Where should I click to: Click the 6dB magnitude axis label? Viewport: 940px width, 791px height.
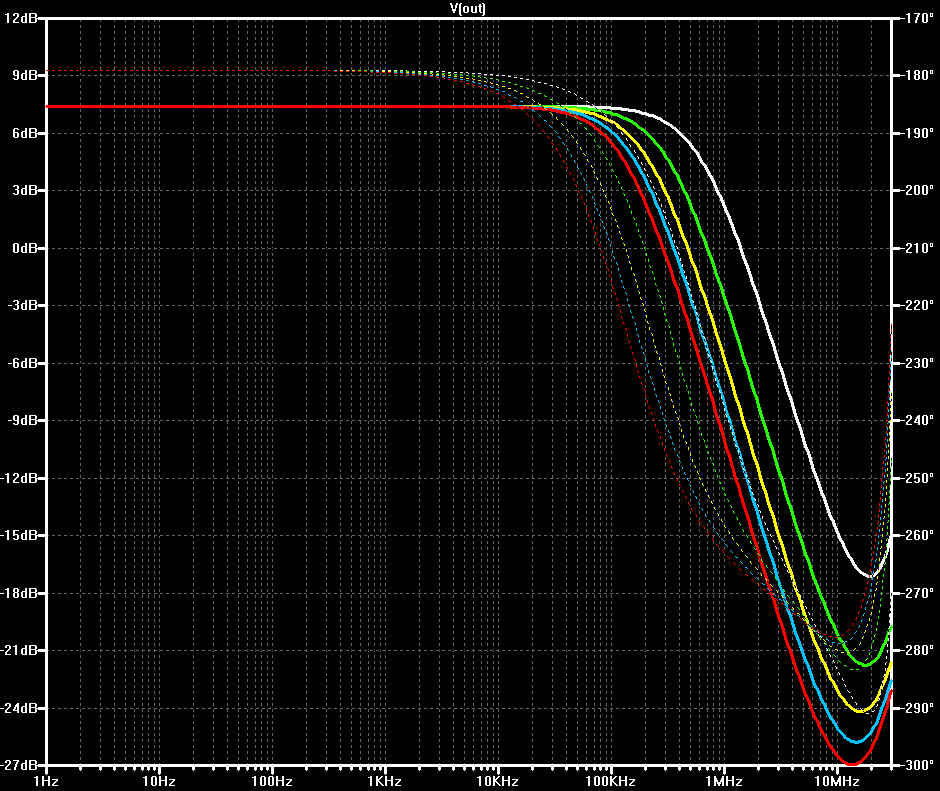[25, 133]
